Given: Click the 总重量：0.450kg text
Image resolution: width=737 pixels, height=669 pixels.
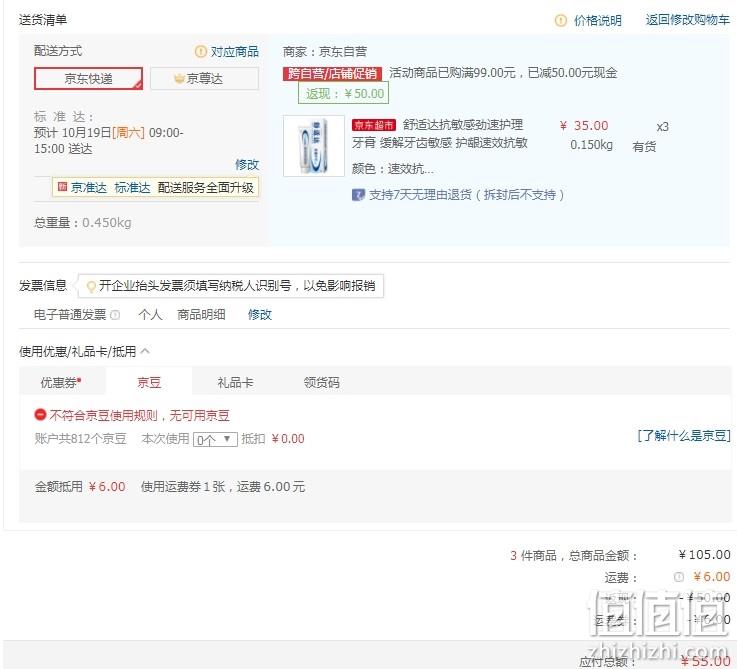Looking at the screenshot, I should point(83,222).
